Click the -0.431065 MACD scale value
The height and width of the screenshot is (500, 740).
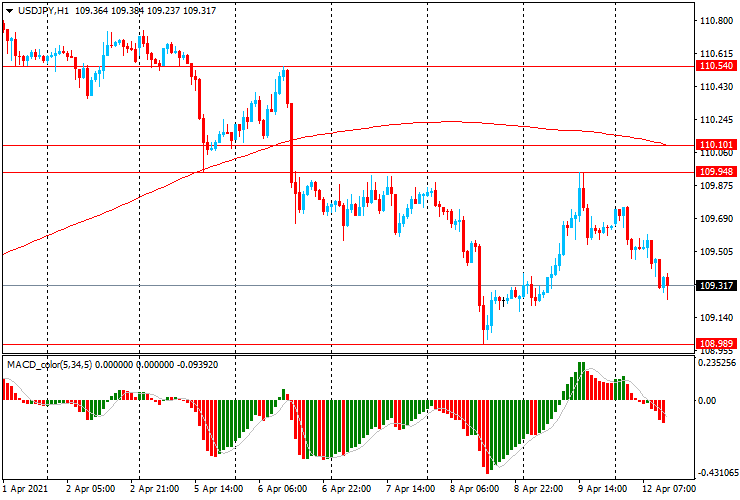(x=717, y=473)
